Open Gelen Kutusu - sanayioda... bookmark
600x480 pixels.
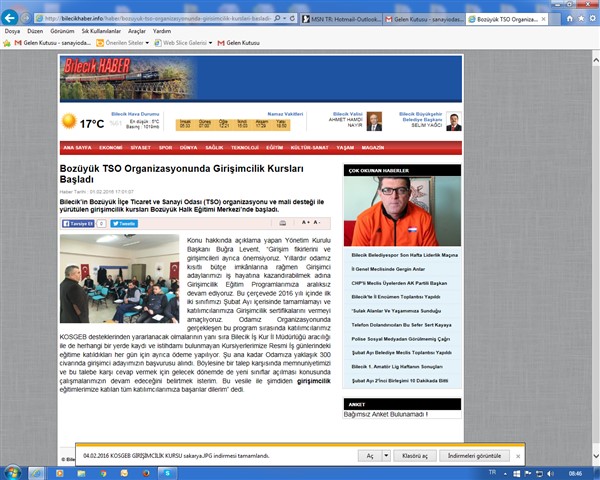tap(53, 43)
